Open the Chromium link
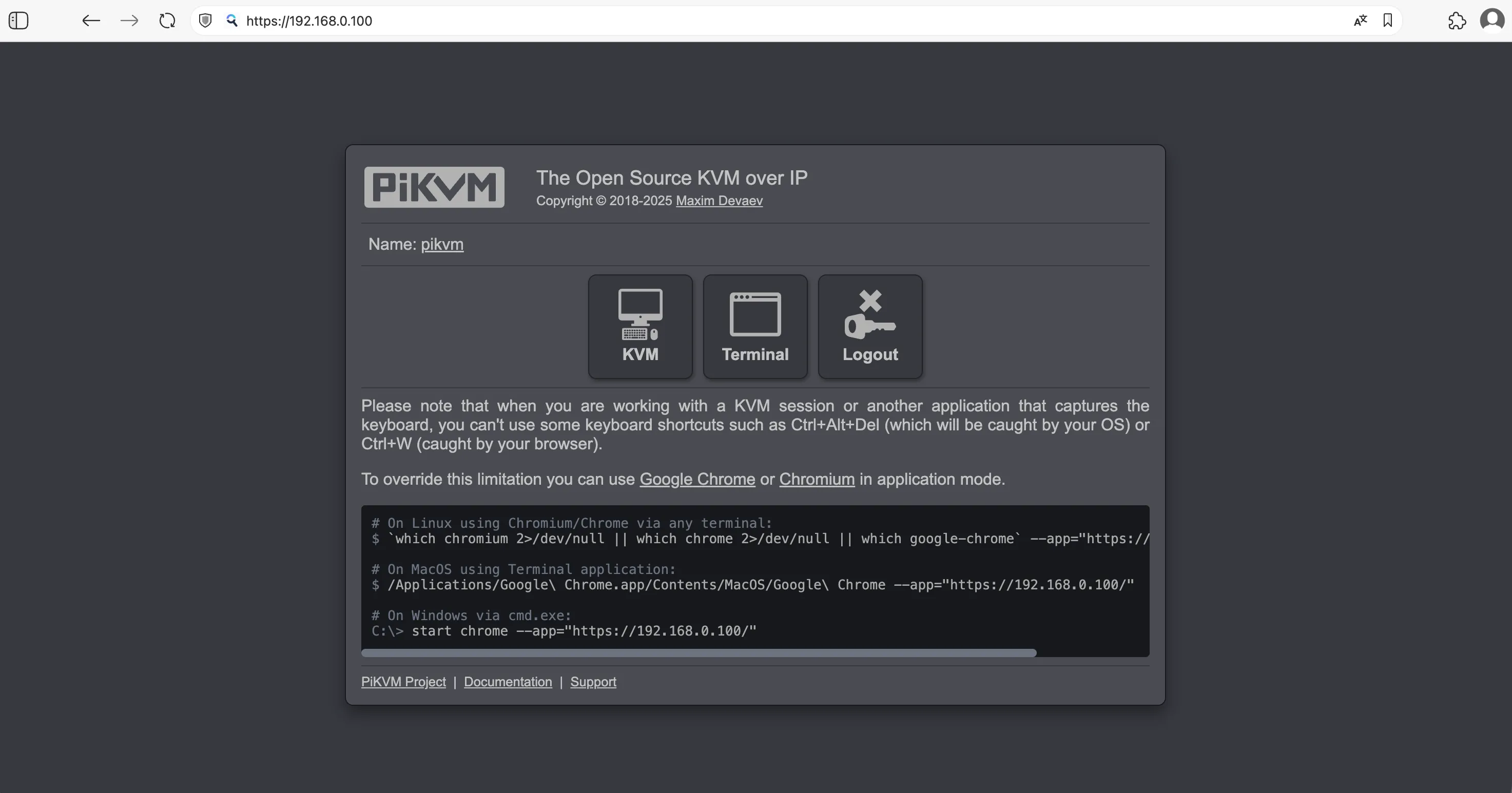 point(817,479)
